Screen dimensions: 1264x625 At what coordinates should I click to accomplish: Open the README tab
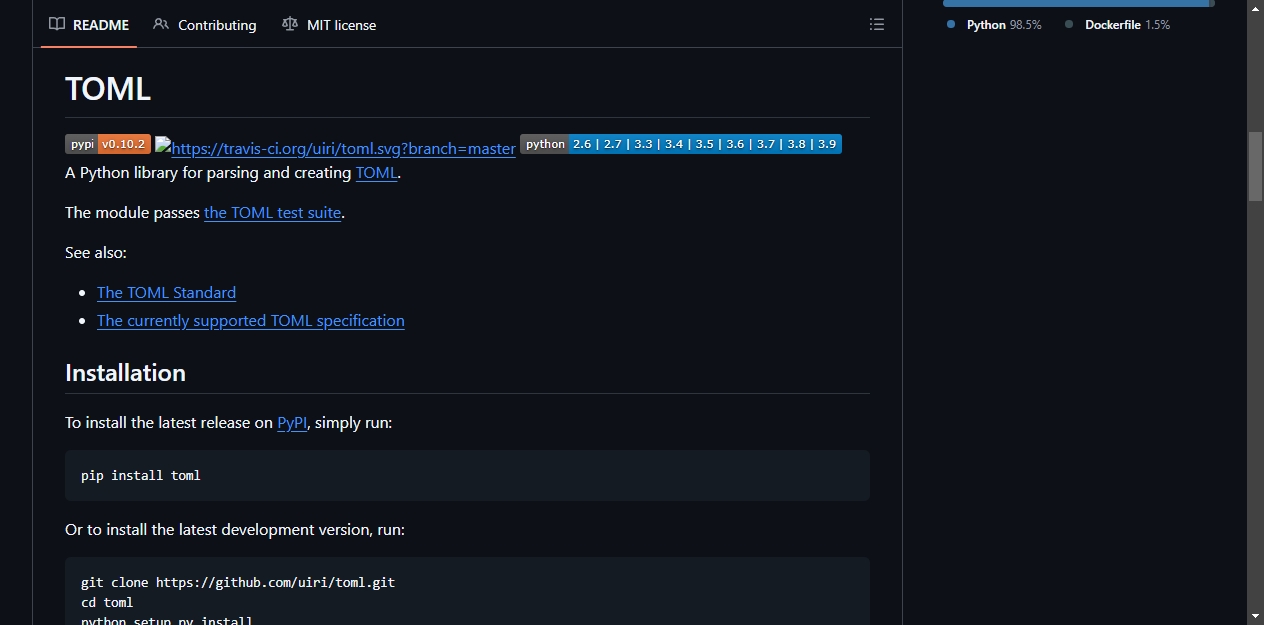pyautogui.click(x=89, y=25)
